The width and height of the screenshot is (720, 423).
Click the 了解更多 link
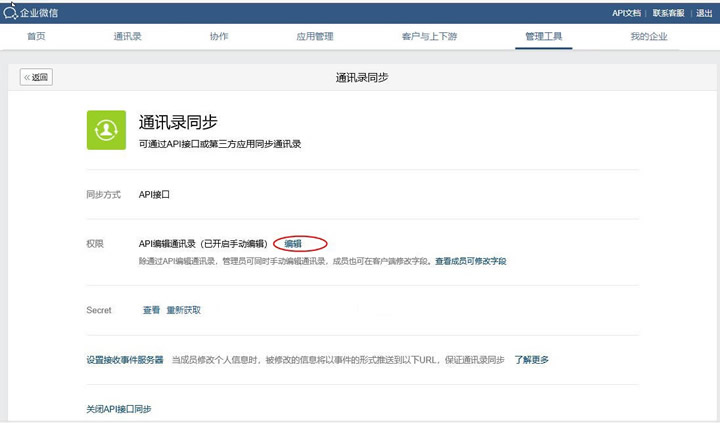click(x=532, y=360)
